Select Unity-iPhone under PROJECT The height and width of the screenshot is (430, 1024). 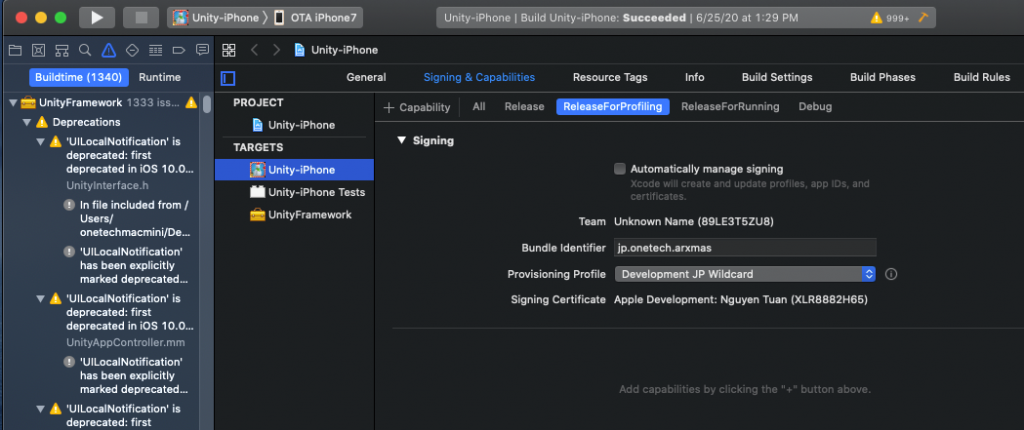(293, 125)
